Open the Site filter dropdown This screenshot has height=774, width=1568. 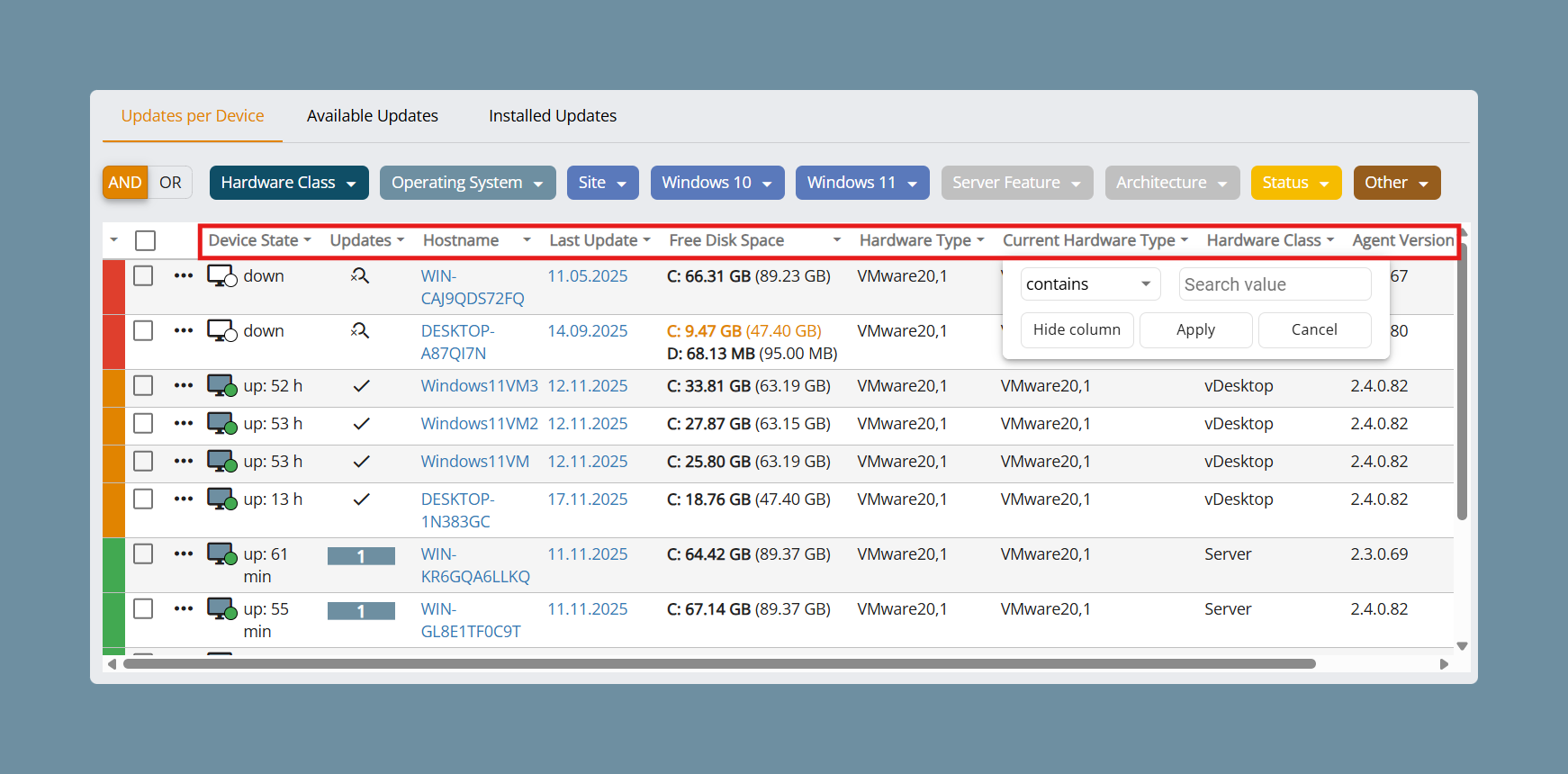[603, 183]
